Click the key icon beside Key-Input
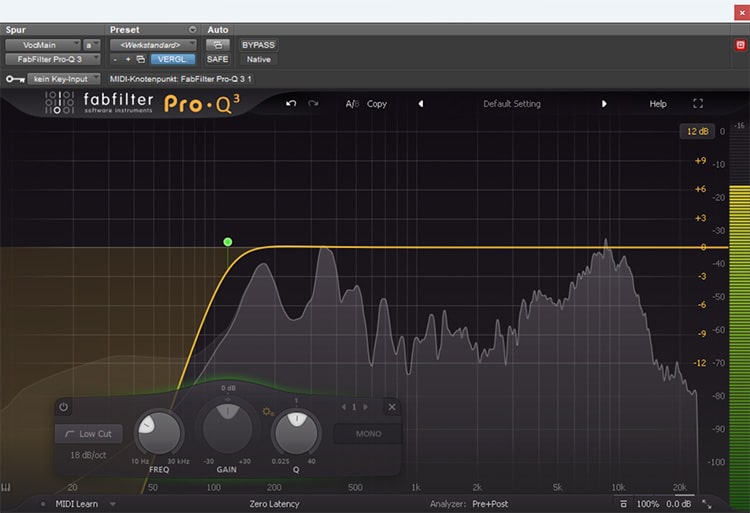Viewport: 750px width, 513px height. pyautogui.click(x=15, y=79)
